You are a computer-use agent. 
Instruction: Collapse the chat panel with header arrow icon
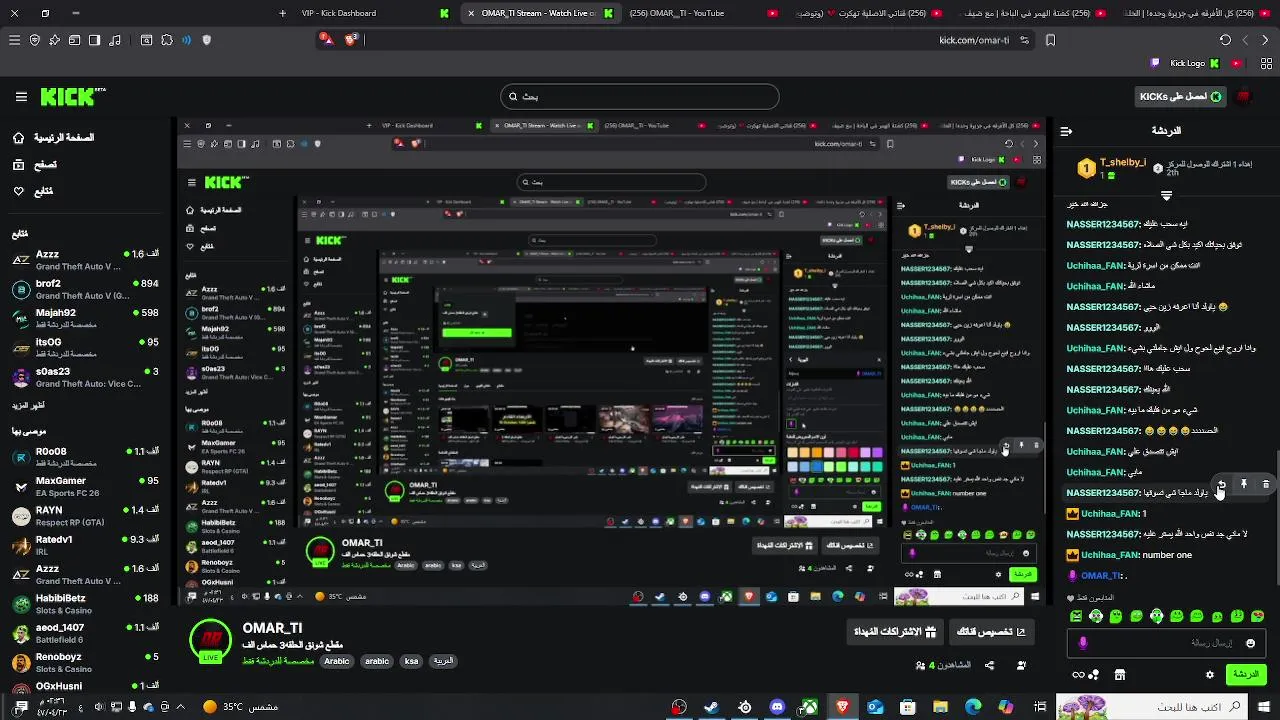[1066, 131]
